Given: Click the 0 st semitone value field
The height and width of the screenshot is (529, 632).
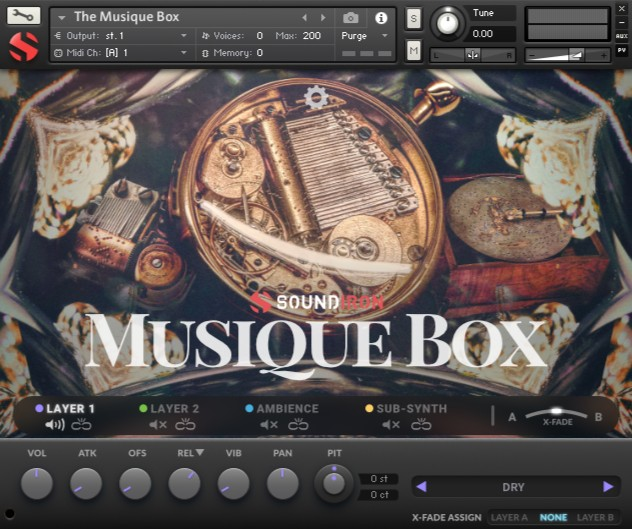Looking at the screenshot, I should (378, 479).
